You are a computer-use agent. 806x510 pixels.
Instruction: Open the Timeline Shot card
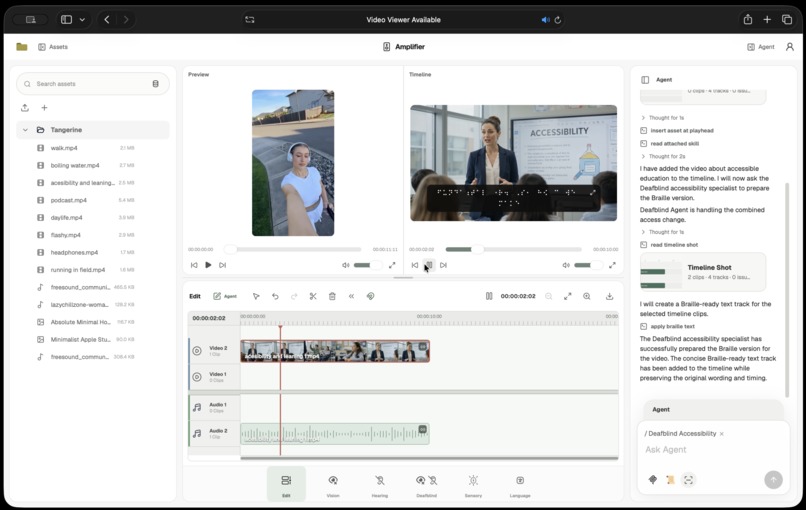point(703,271)
